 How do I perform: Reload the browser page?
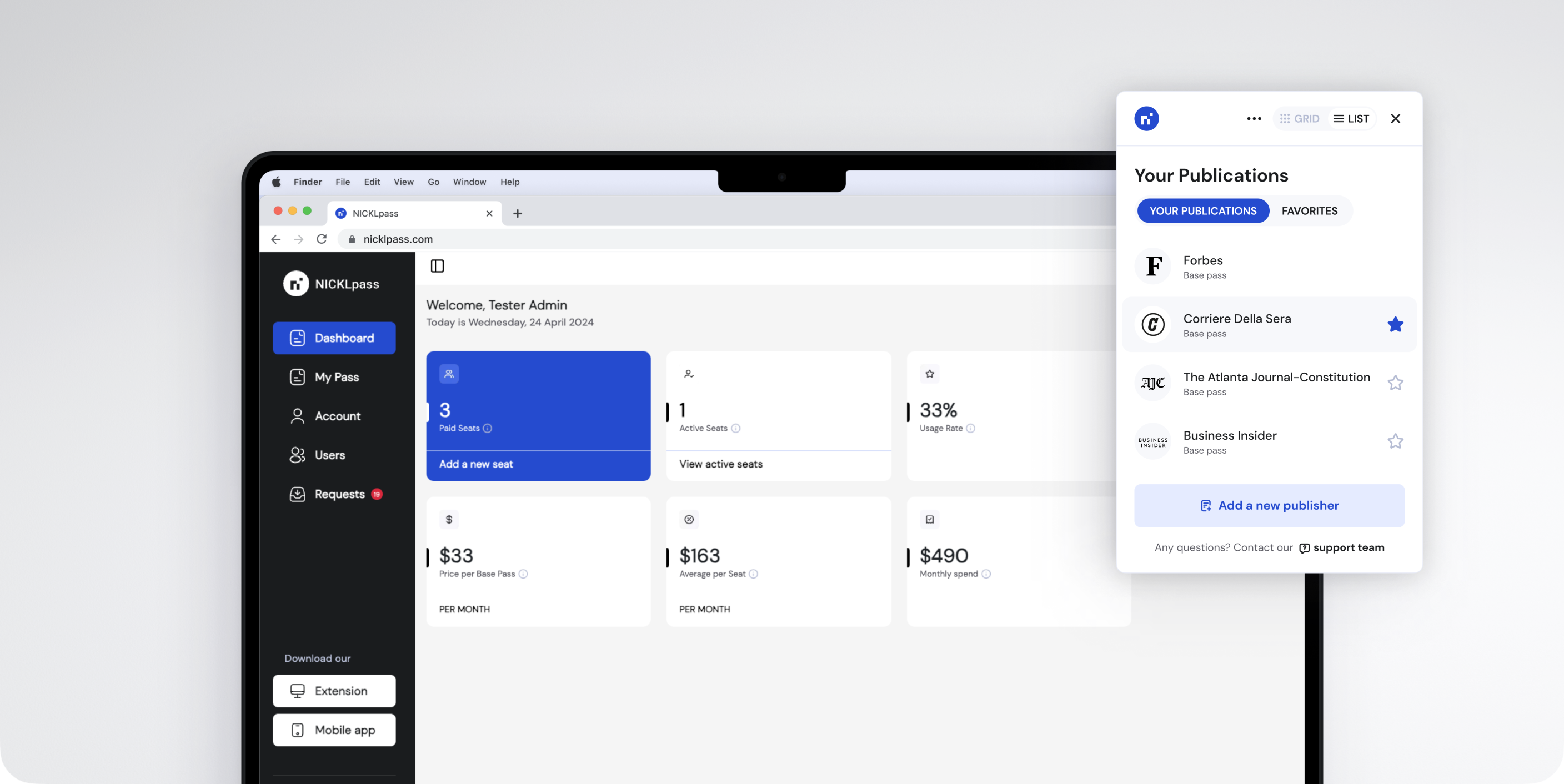(x=321, y=239)
